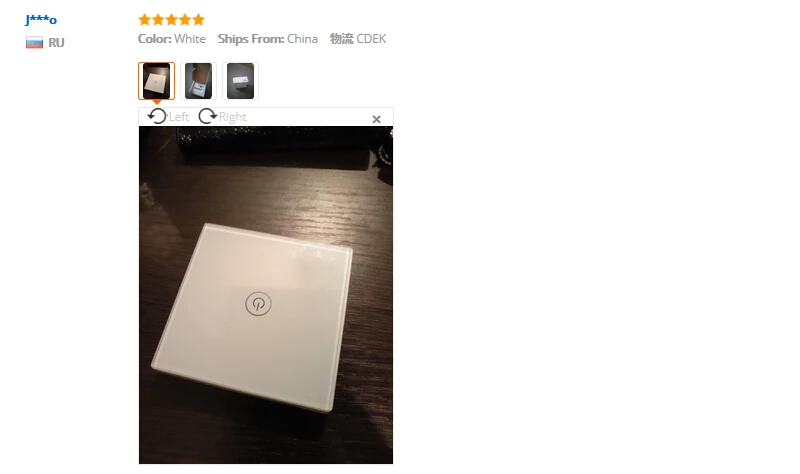Click the RU country code text
Screen dimensions: 800x474
coord(56,43)
